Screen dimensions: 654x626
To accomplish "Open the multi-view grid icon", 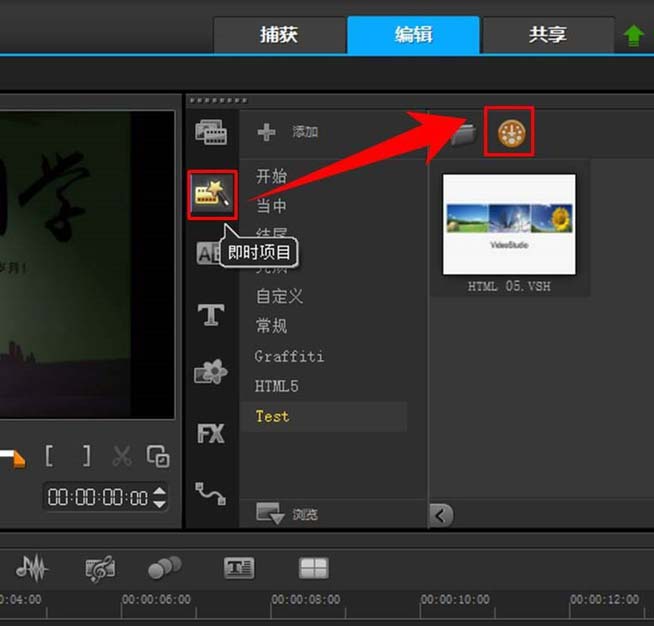I will [x=314, y=568].
